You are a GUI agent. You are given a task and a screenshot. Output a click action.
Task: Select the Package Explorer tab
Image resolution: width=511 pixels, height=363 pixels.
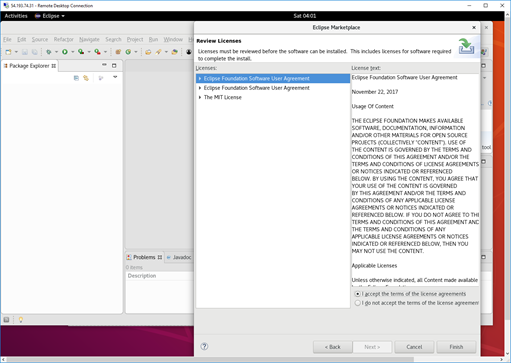coord(29,66)
